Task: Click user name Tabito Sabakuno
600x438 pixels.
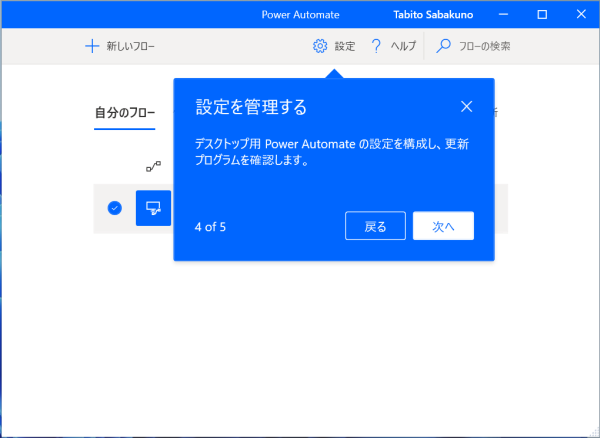Action: [433, 15]
